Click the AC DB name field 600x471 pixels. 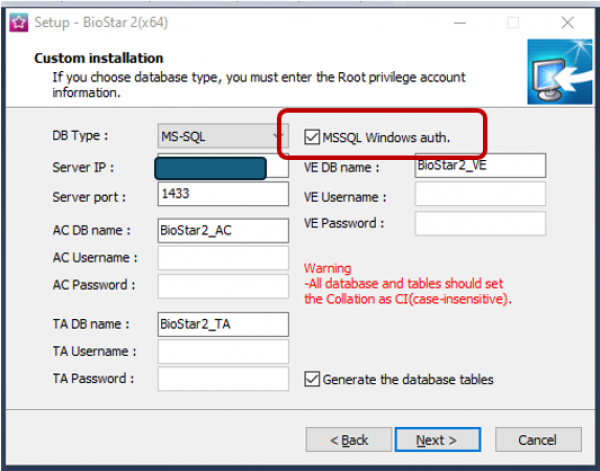222,230
